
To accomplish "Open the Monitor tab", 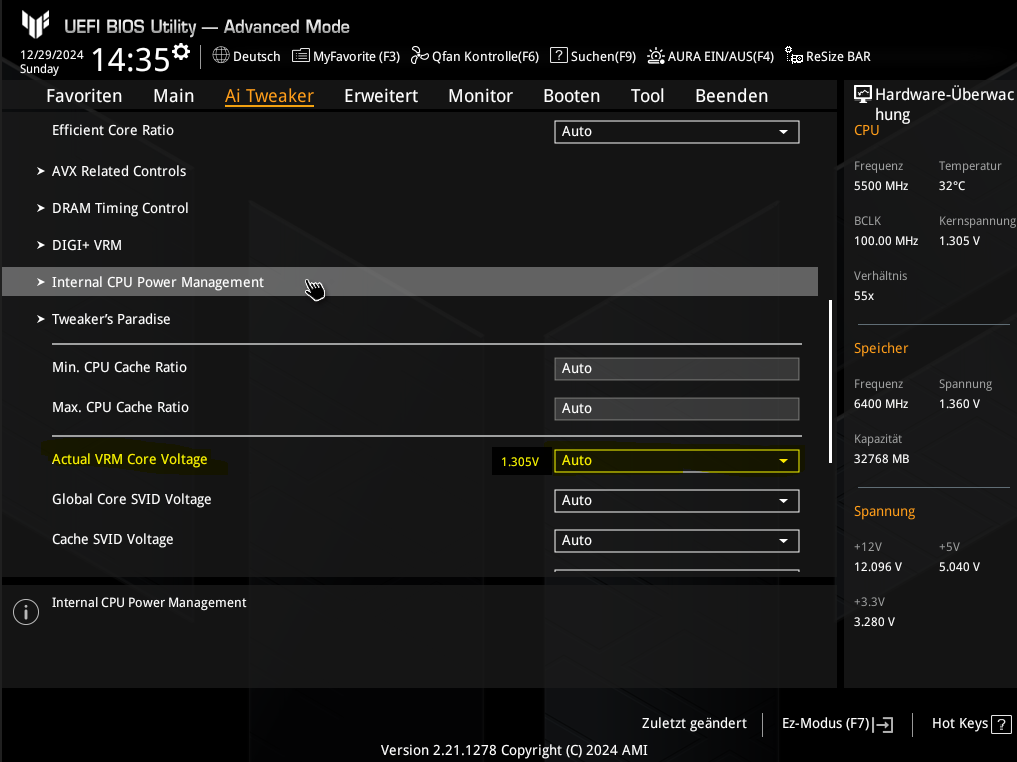I will 481,96.
